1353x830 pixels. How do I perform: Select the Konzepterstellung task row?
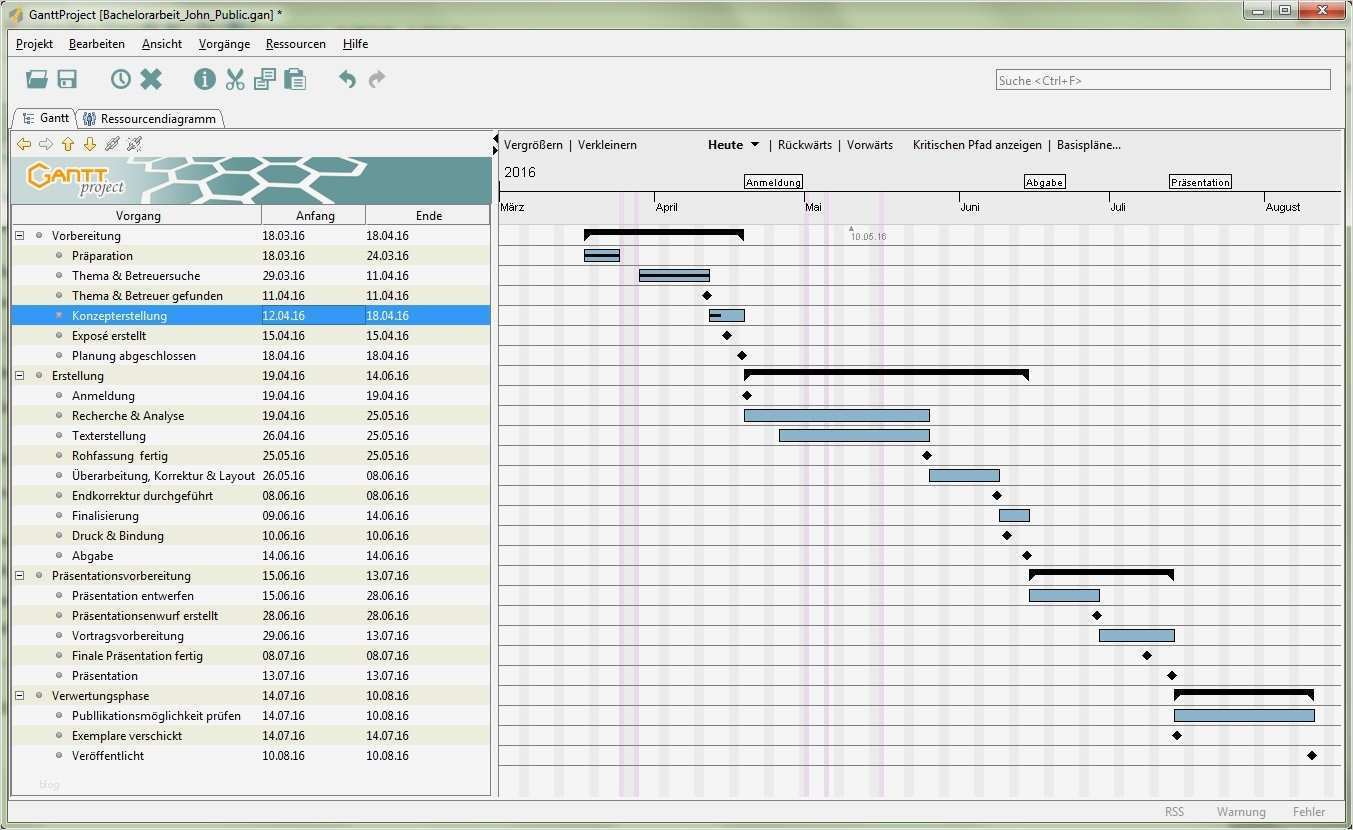click(119, 315)
